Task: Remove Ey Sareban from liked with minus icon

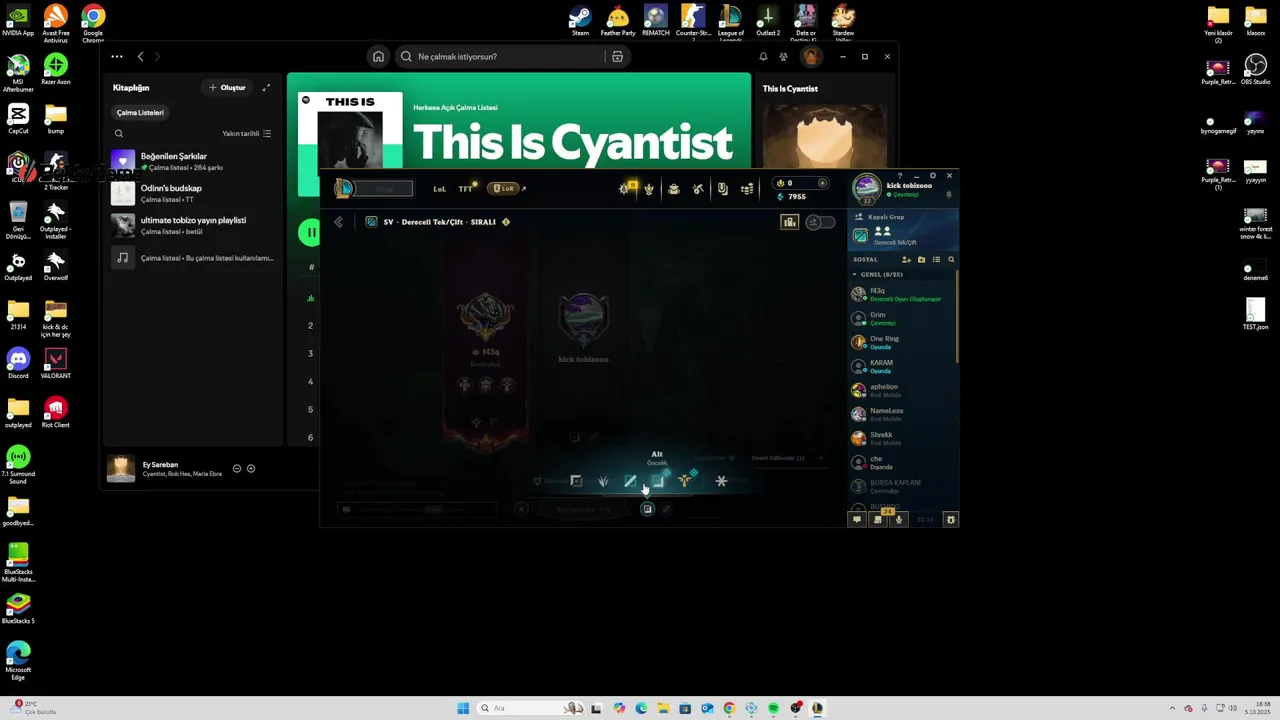Action: (x=237, y=468)
